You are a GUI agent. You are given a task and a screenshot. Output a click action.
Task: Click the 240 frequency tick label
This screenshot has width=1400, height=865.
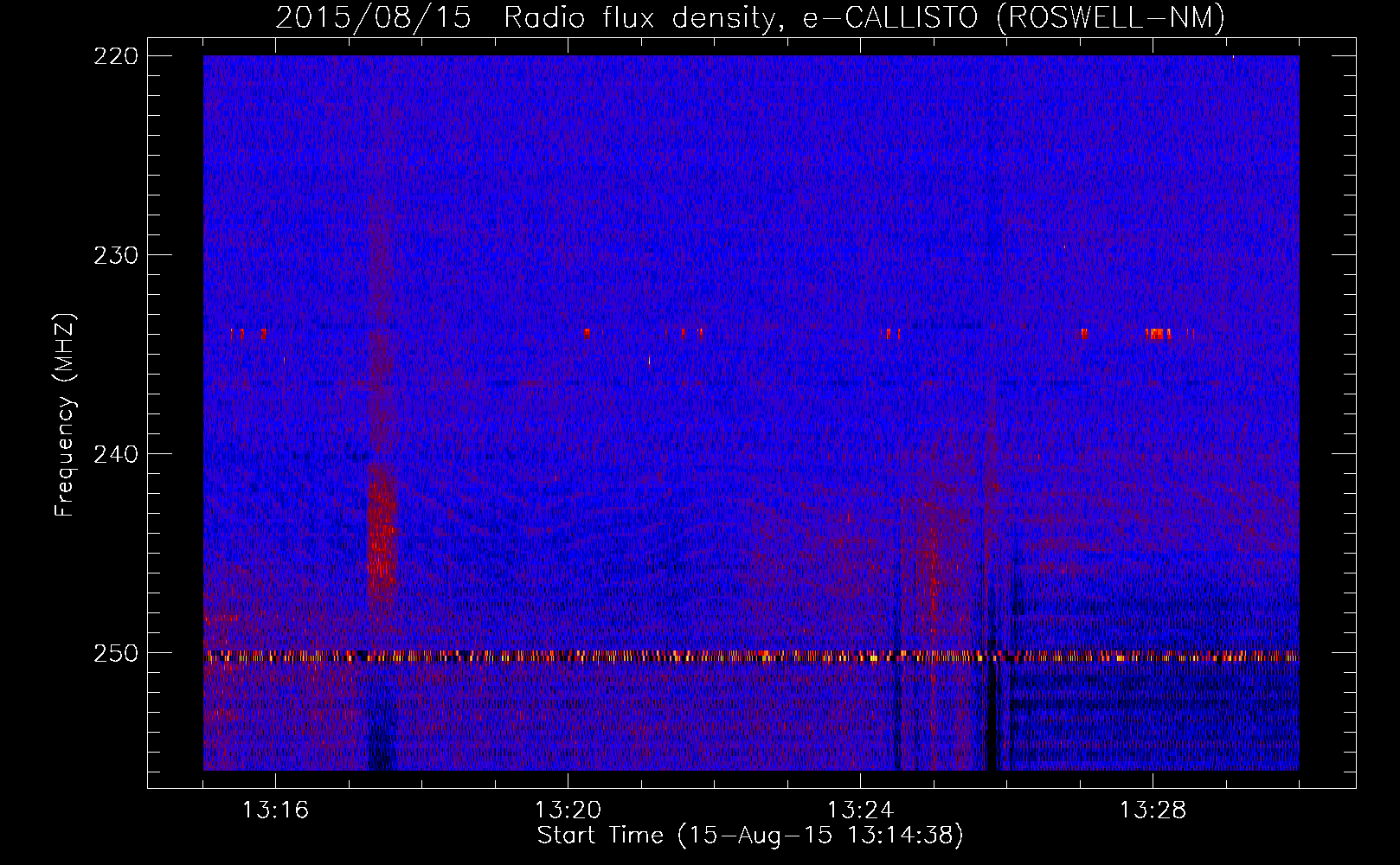click(x=115, y=454)
